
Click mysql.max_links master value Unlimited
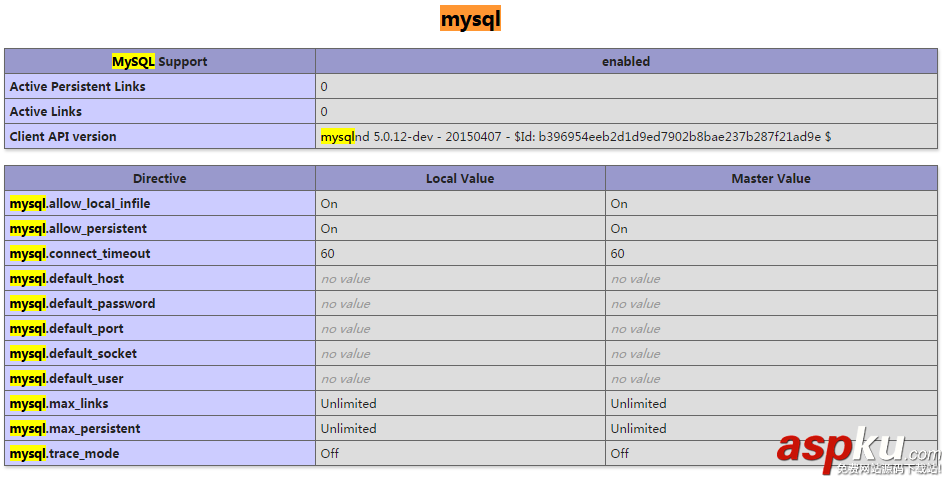point(638,404)
